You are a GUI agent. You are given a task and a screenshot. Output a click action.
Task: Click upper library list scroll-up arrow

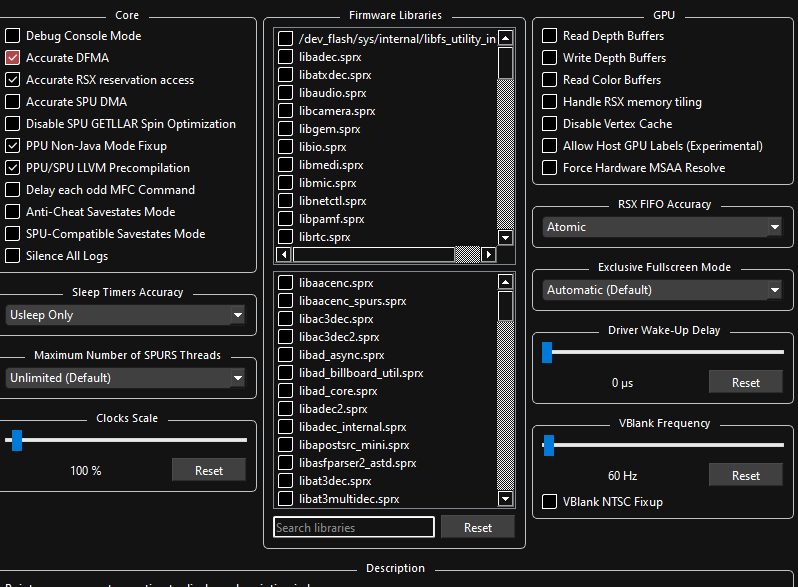click(x=505, y=38)
